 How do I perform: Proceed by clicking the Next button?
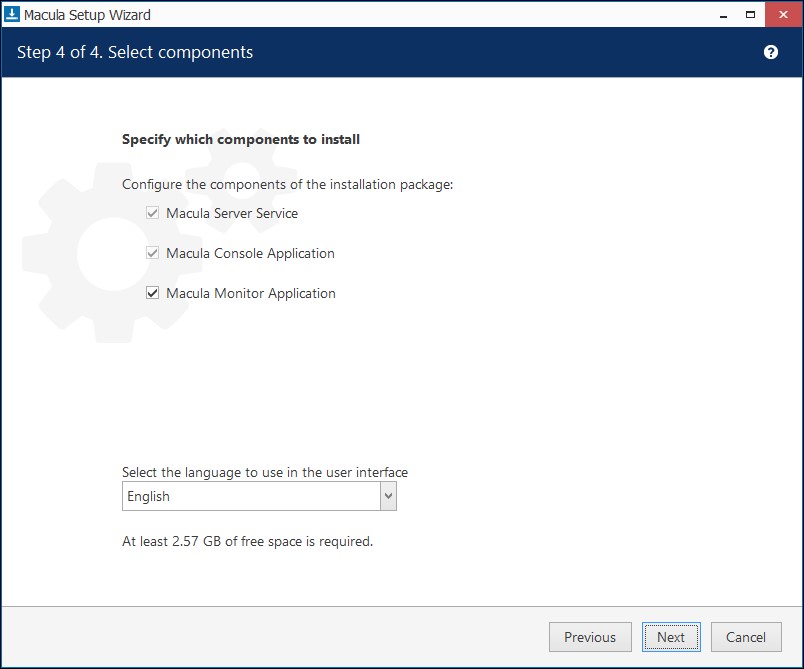(671, 637)
